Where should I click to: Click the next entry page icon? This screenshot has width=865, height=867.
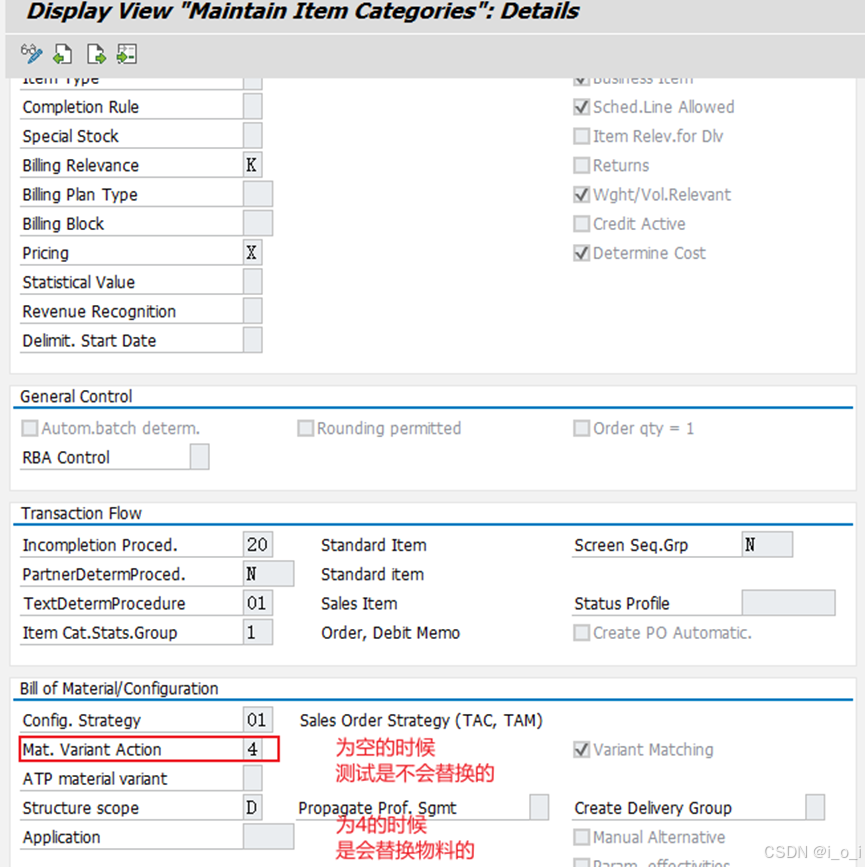pos(96,54)
